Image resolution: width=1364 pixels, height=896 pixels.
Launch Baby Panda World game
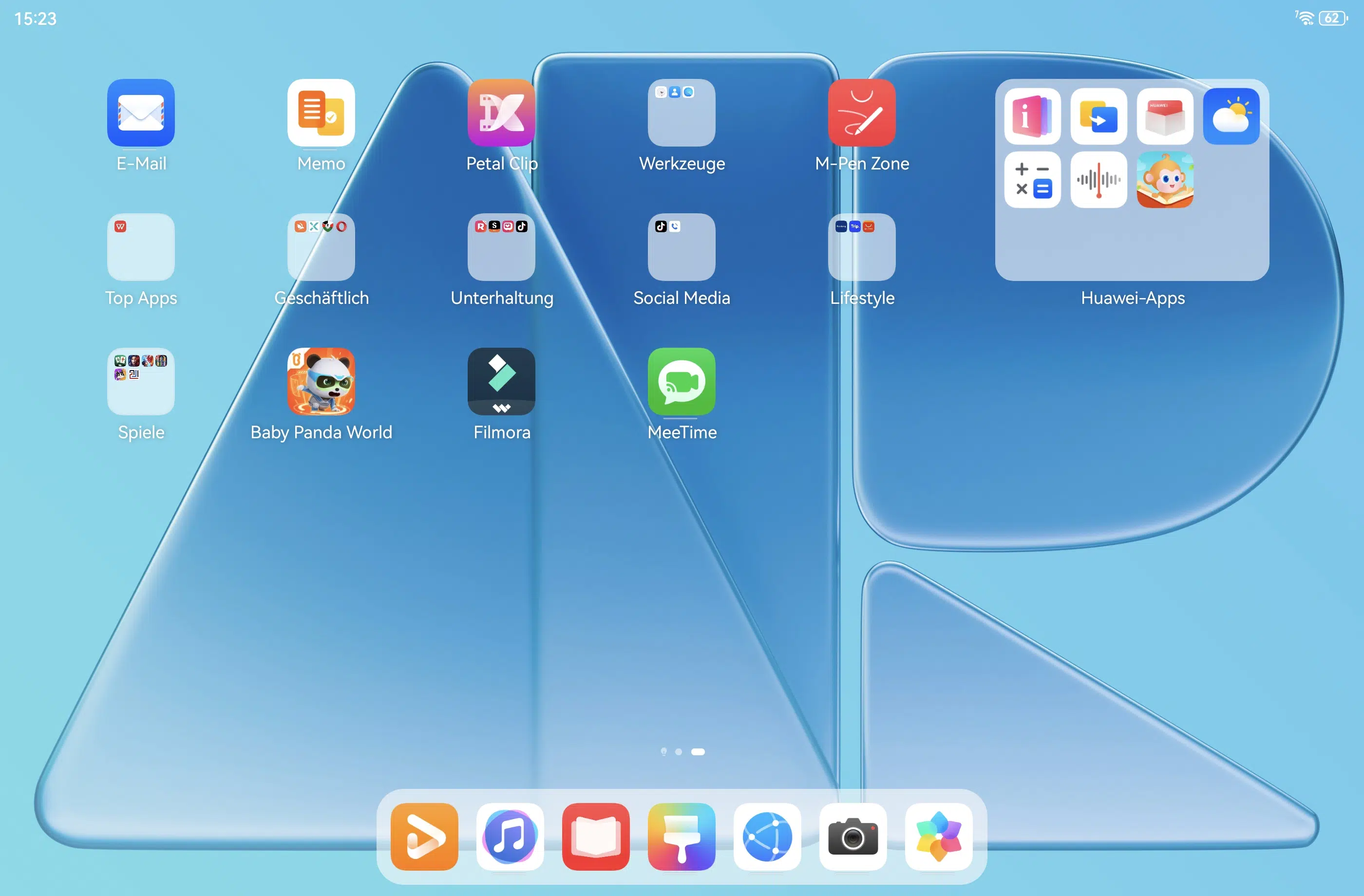(x=321, y=382)
